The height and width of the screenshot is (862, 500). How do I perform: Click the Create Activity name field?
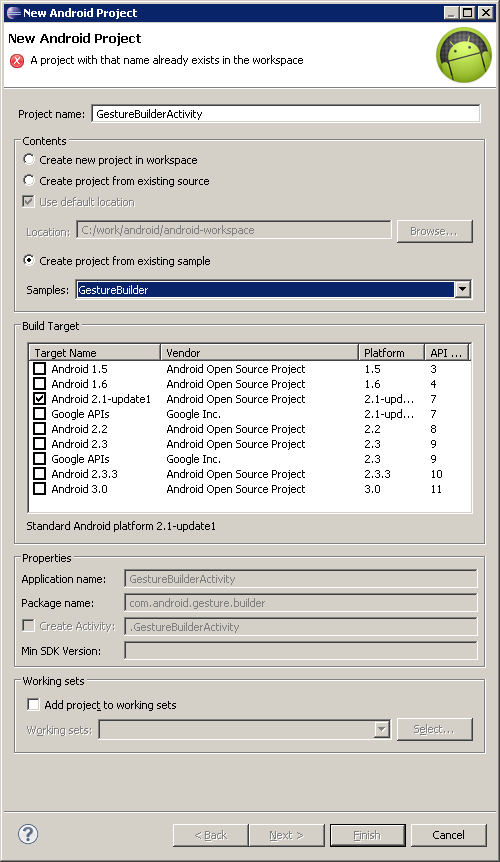point(301,627)
